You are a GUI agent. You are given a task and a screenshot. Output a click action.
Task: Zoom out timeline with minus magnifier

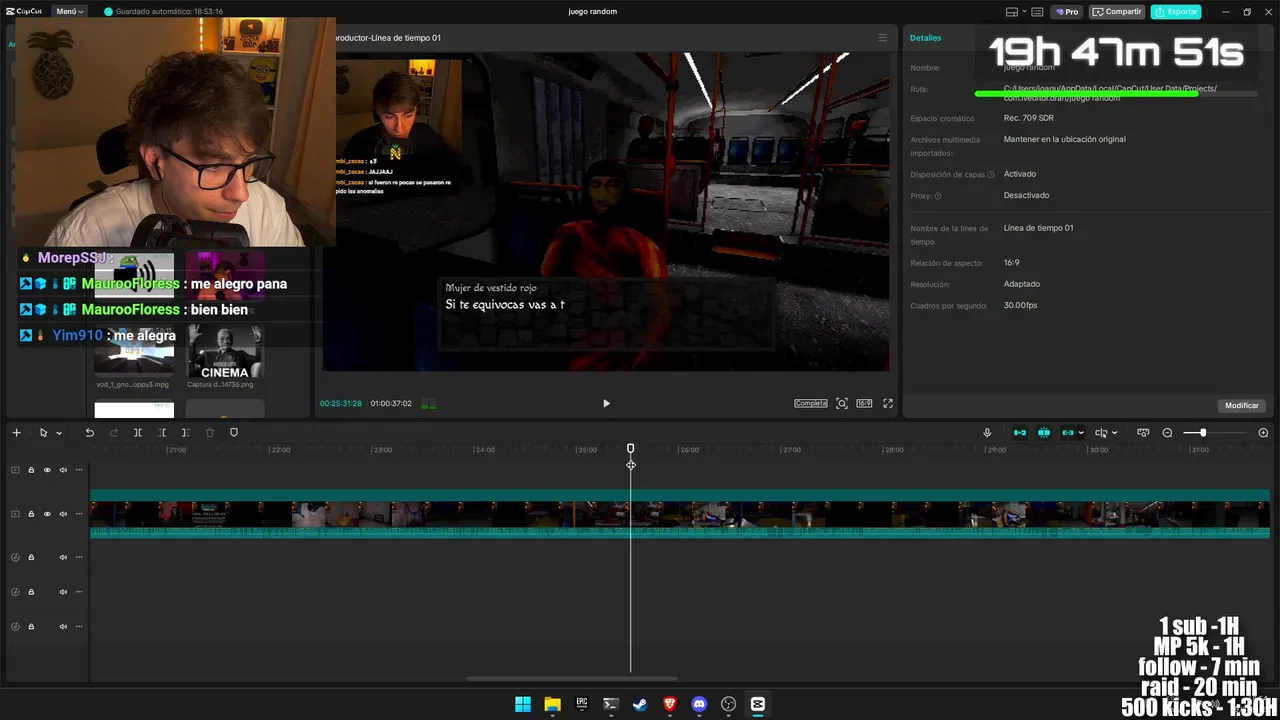click(x=1167, y=433)
